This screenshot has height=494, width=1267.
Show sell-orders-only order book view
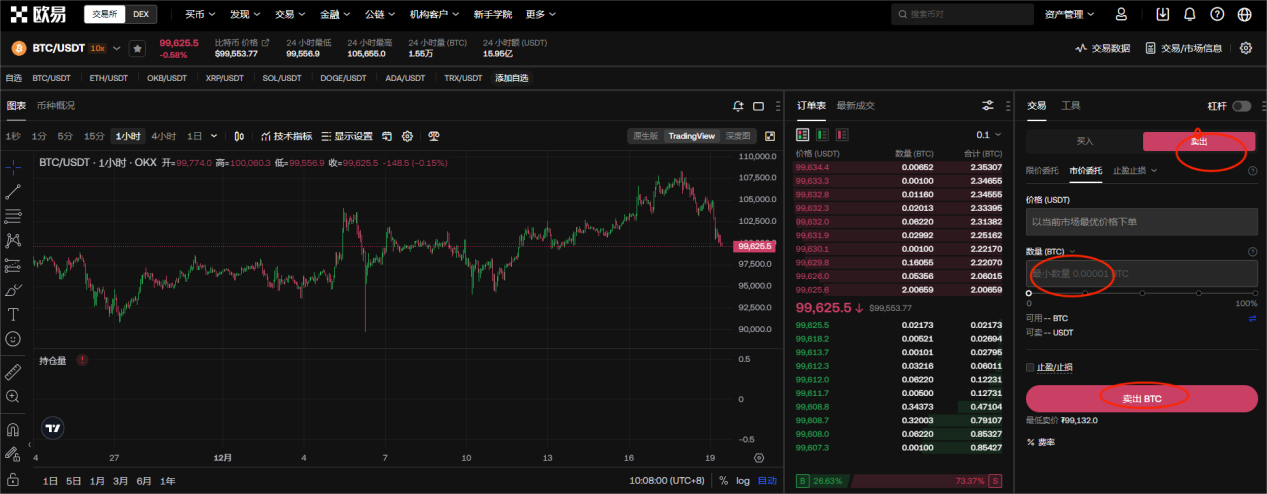842,134
